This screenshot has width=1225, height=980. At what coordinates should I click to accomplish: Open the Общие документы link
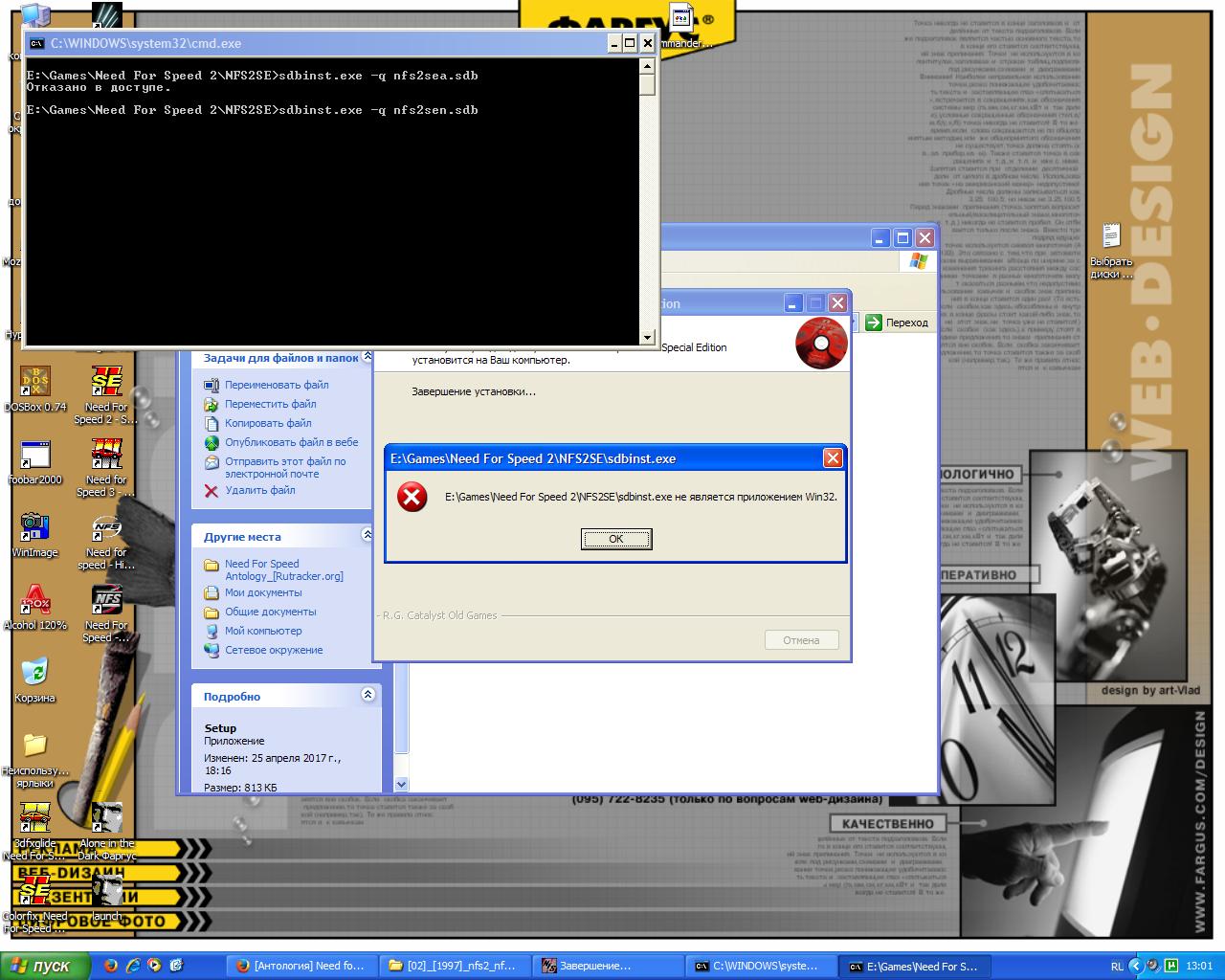tap(270, 612)
